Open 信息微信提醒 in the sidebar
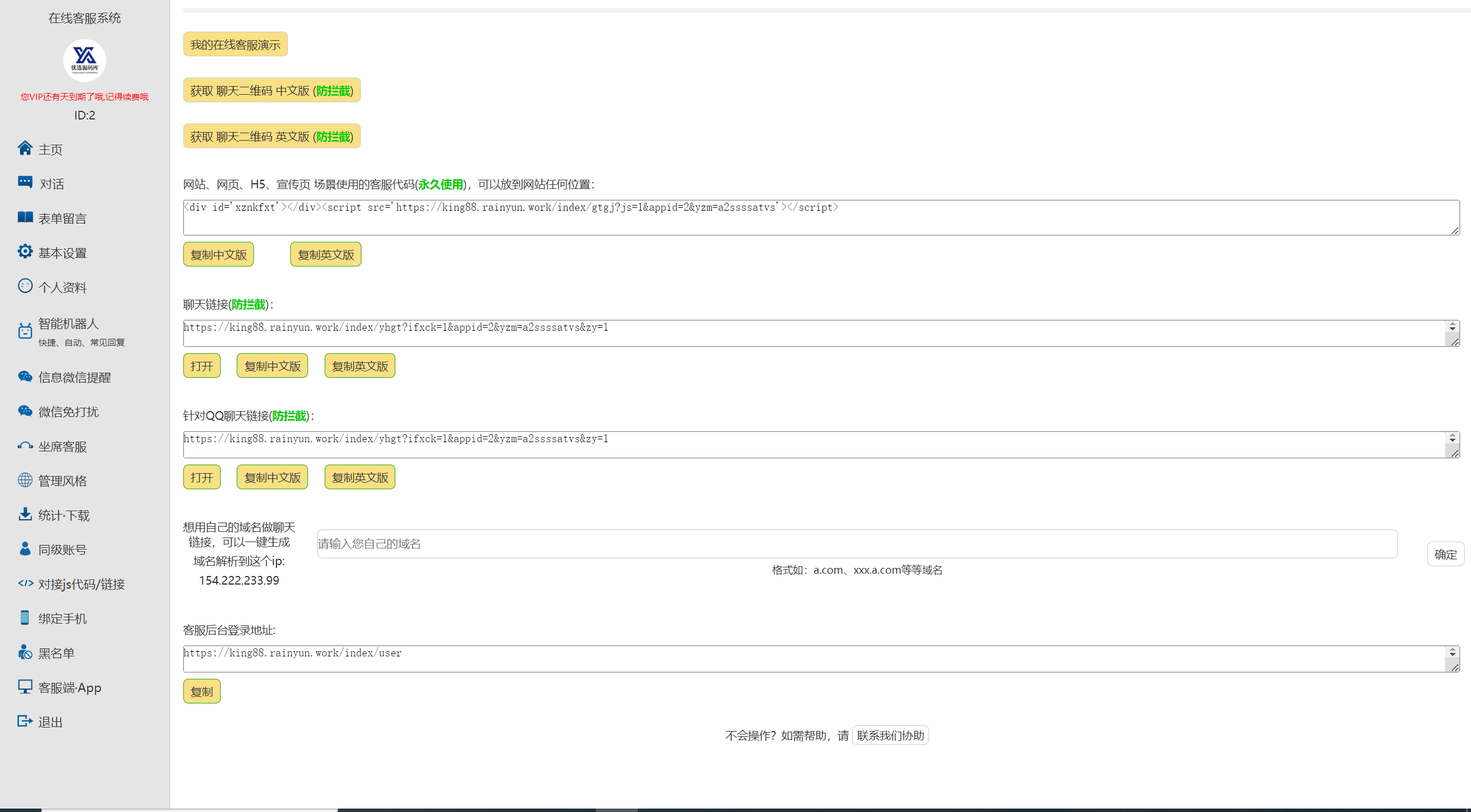Screen dimensions: 1471x812 75,377
